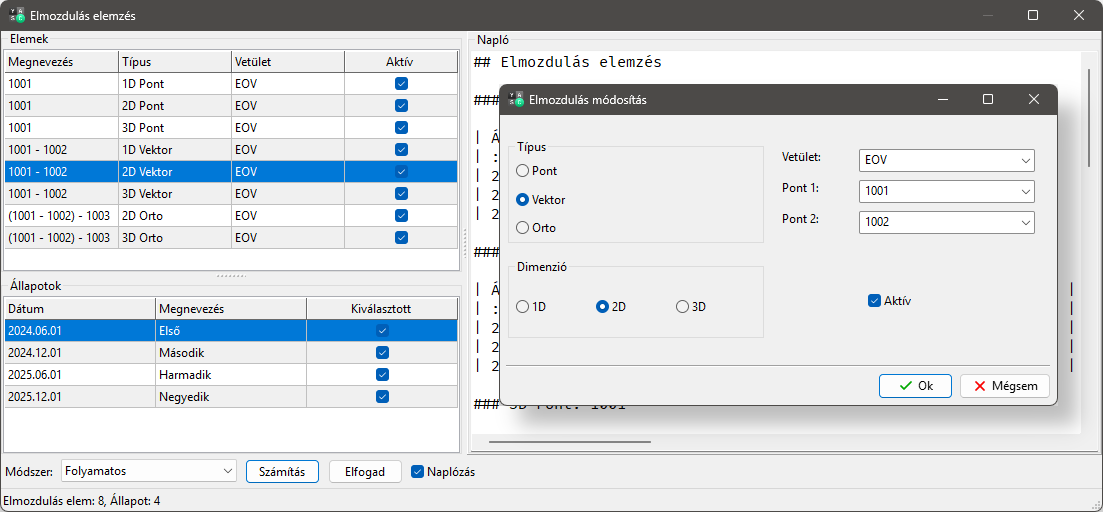The height and width of the screenshot is (512, 1103).
Task: Close the Elmozdulás módosítás dialog
Action: pyautogui.click(x=1033, y=99)
